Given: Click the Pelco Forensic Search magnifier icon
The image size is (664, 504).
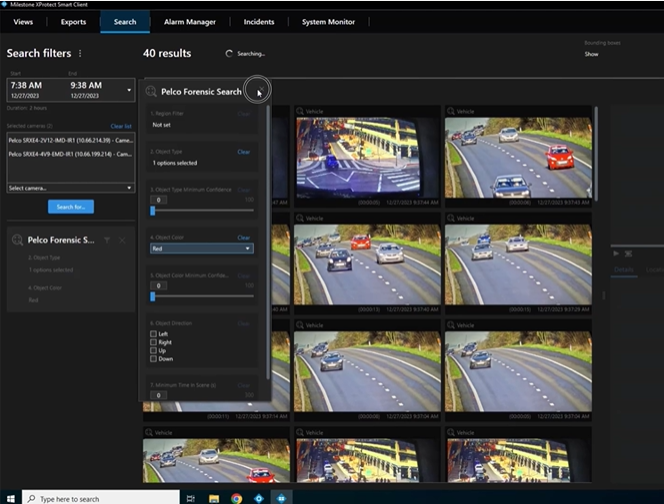Looking at the screenshot, I should 151,92.
